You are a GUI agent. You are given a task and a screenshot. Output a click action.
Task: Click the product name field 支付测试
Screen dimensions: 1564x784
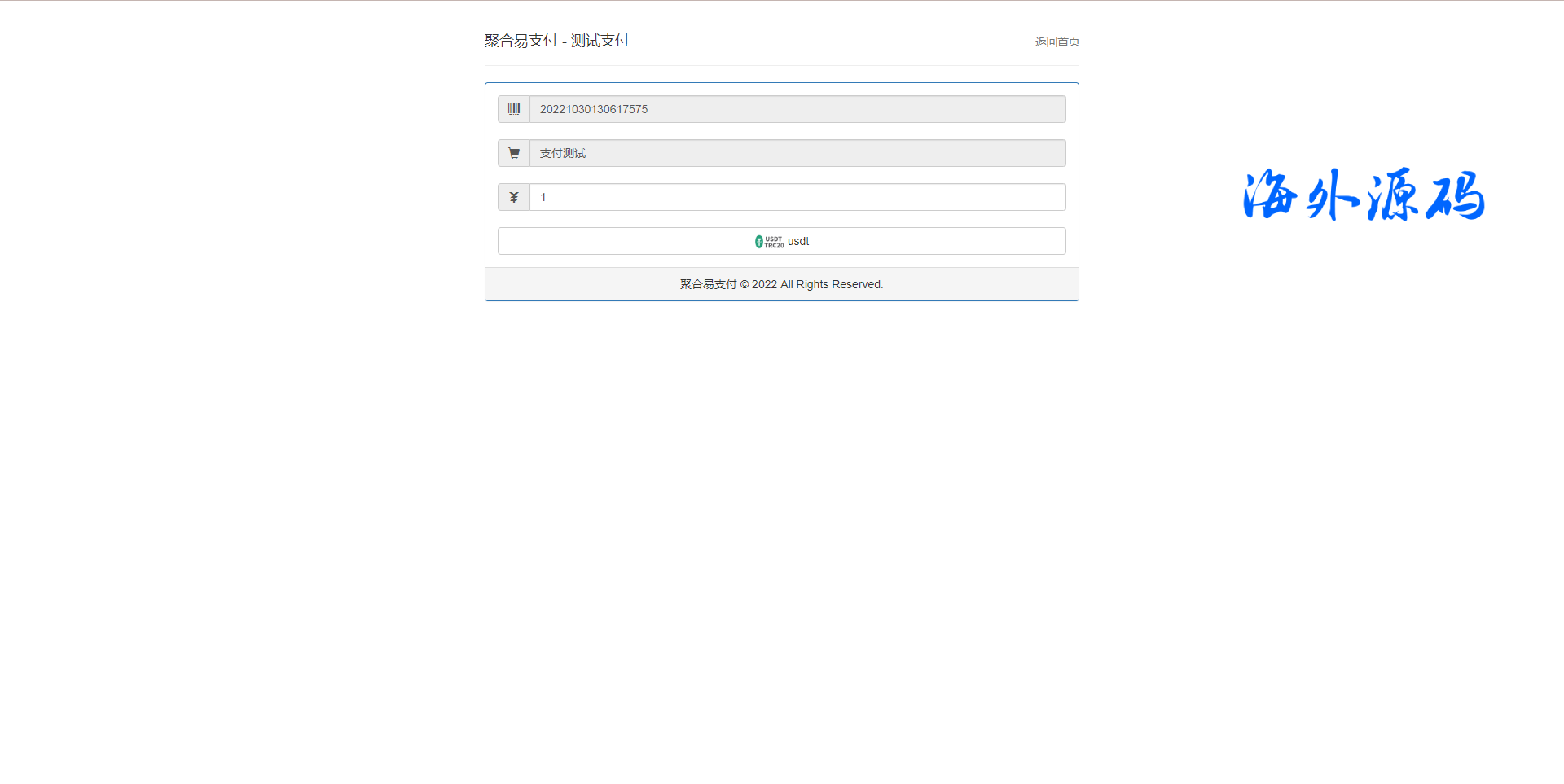[797, 153]
